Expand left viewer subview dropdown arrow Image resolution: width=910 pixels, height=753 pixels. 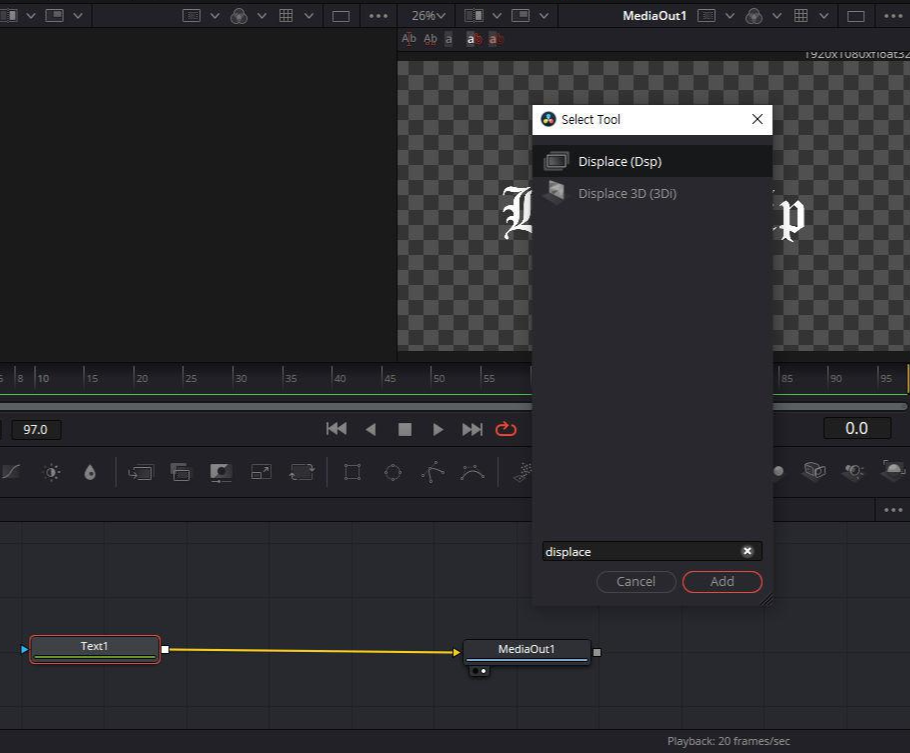click(78, 16)
